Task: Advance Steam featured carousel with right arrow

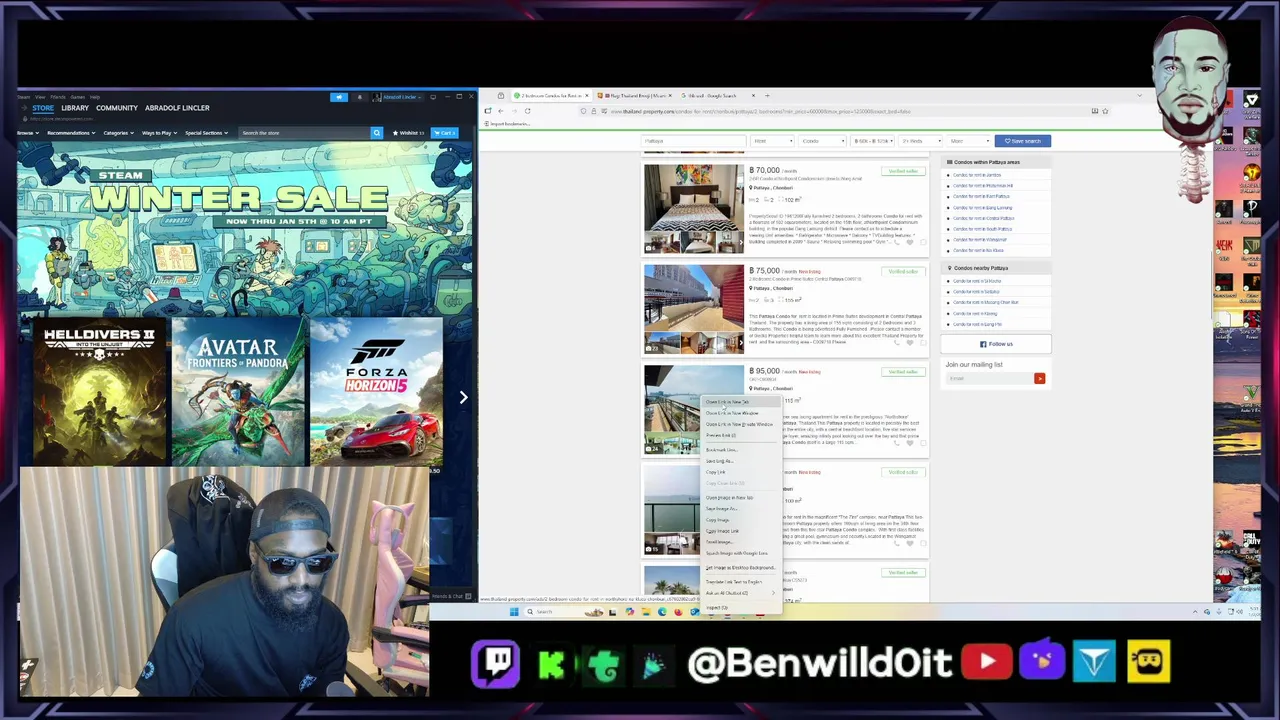Action: (463, 397)
